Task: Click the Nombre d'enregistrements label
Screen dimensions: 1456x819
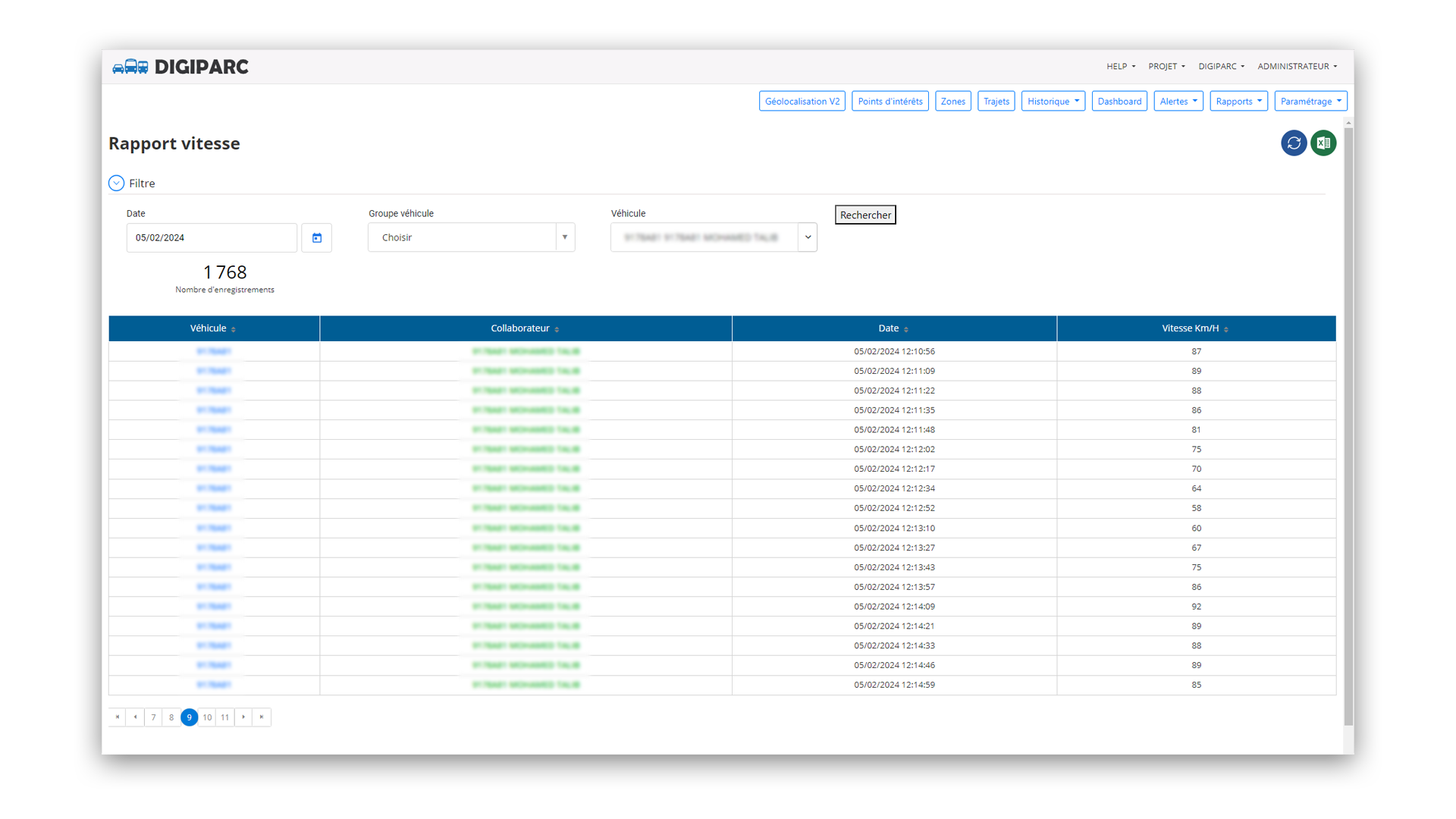Action: pyautogui.click(x=225, y=290)
